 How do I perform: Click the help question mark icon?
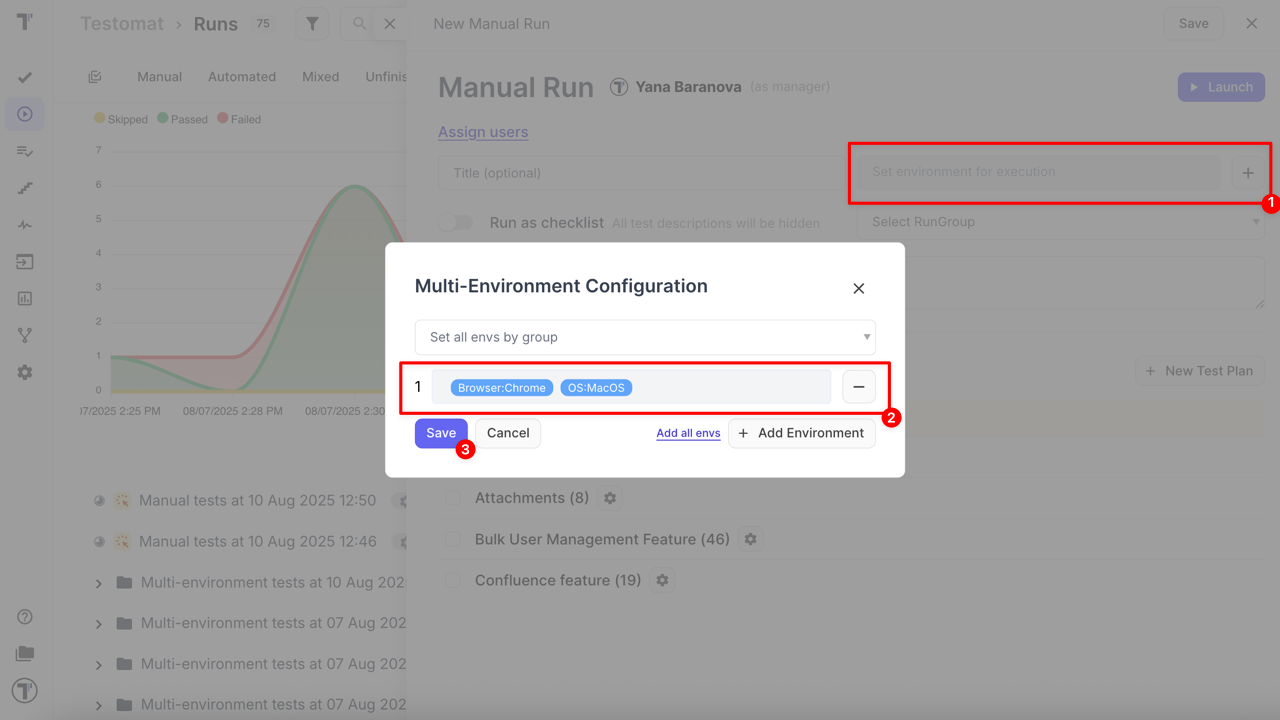coord(25,617)
